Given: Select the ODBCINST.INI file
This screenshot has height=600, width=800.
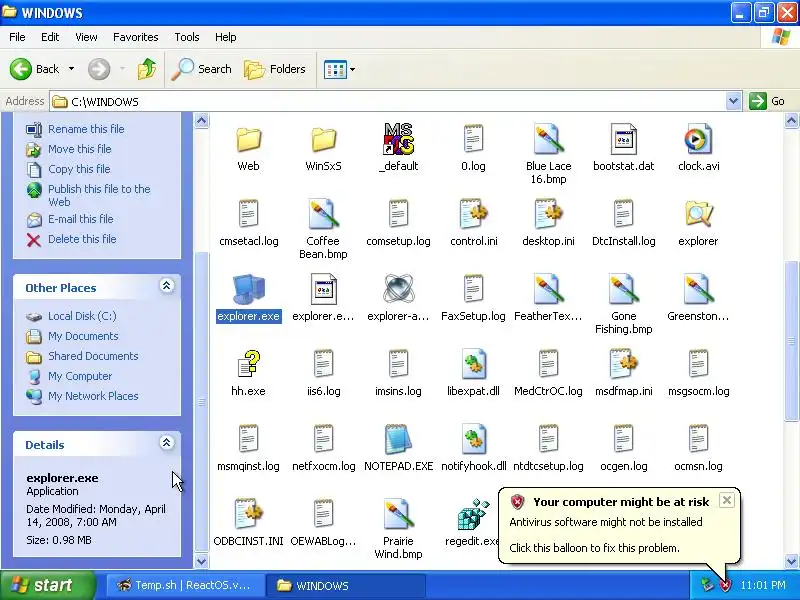Looking at the screenshot, I should coord(248,514).
